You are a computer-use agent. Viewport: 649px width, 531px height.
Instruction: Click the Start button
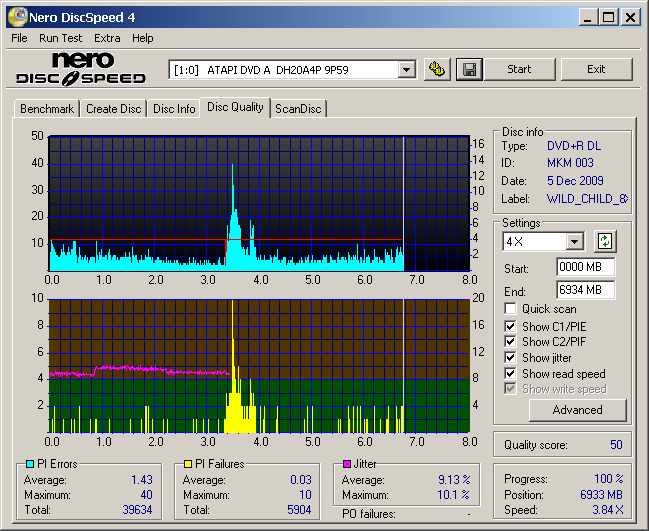(519, 69)
